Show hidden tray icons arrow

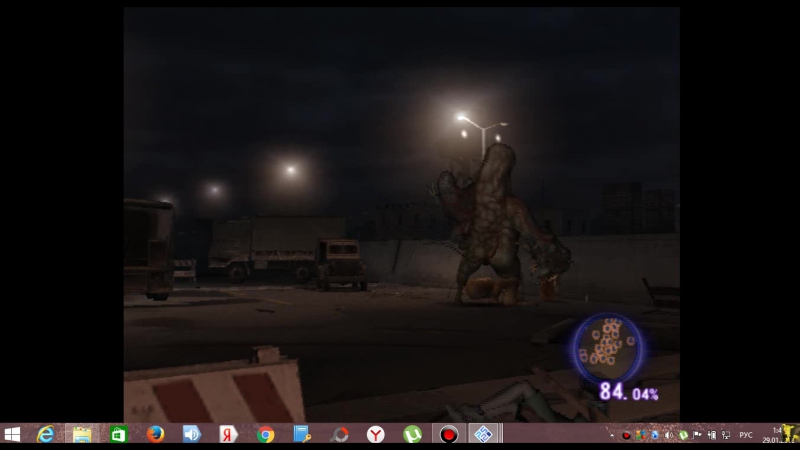point(612,435)
